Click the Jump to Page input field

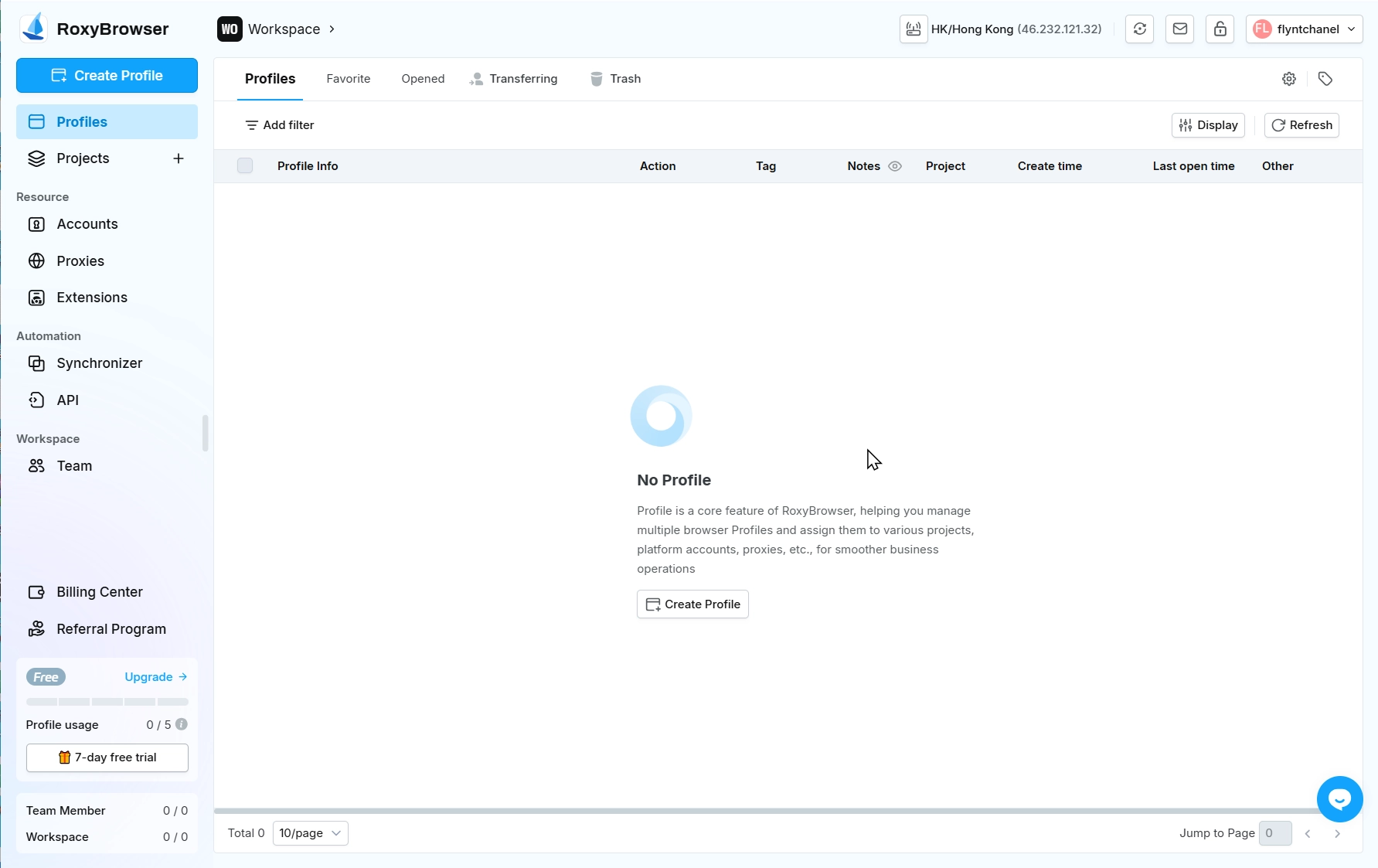[x=1274, y=833]
